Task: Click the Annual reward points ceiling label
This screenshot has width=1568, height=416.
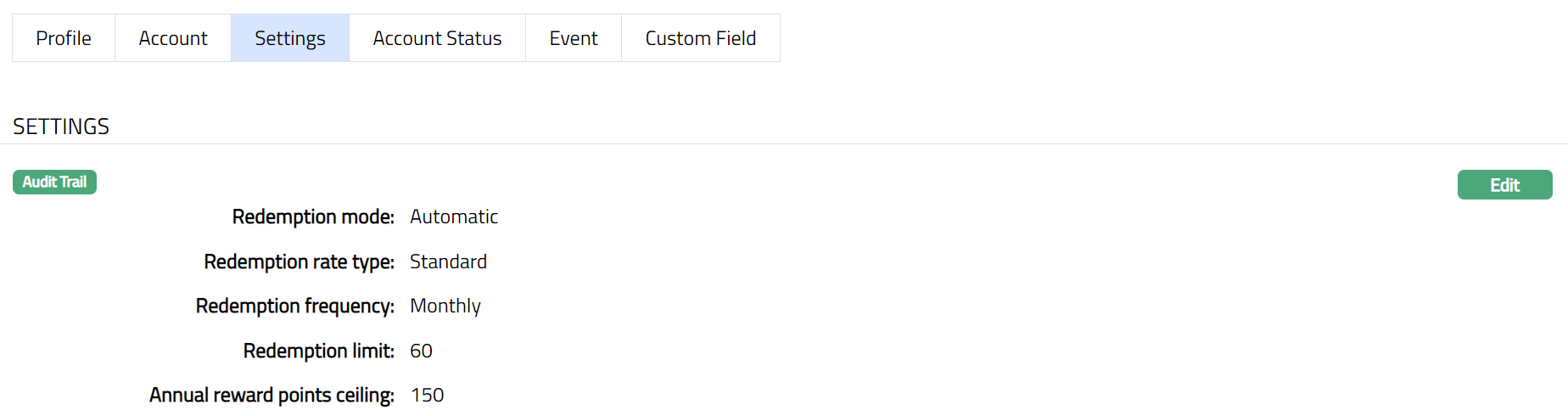Action: pos(272,395)
